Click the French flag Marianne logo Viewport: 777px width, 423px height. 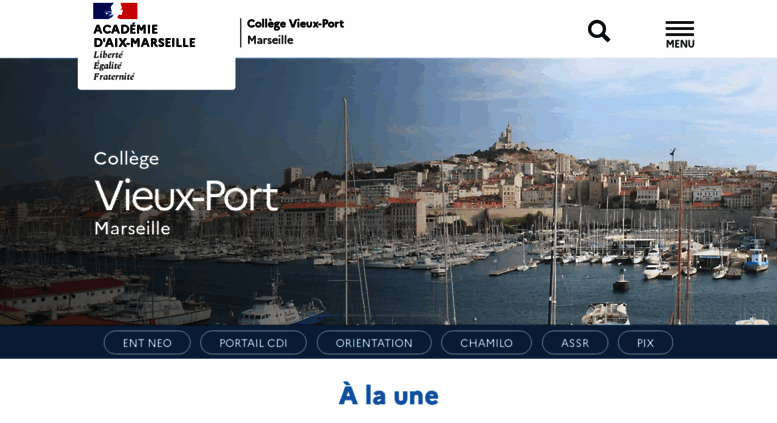(115, 11)
